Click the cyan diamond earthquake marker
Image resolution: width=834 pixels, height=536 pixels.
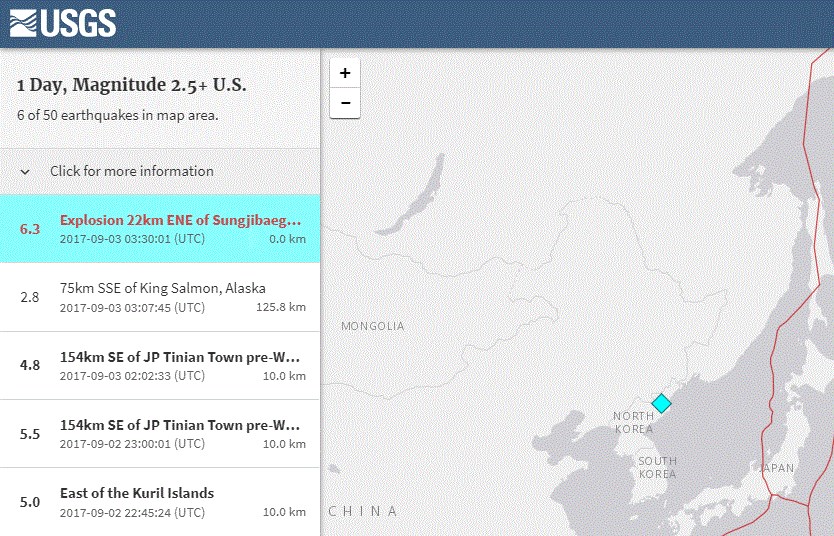(661, 403)
